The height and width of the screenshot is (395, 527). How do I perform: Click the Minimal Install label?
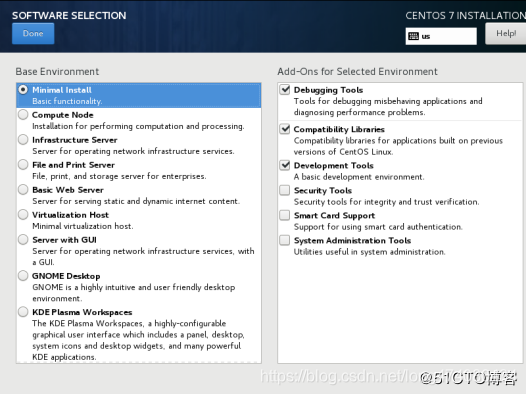(62, 90)
